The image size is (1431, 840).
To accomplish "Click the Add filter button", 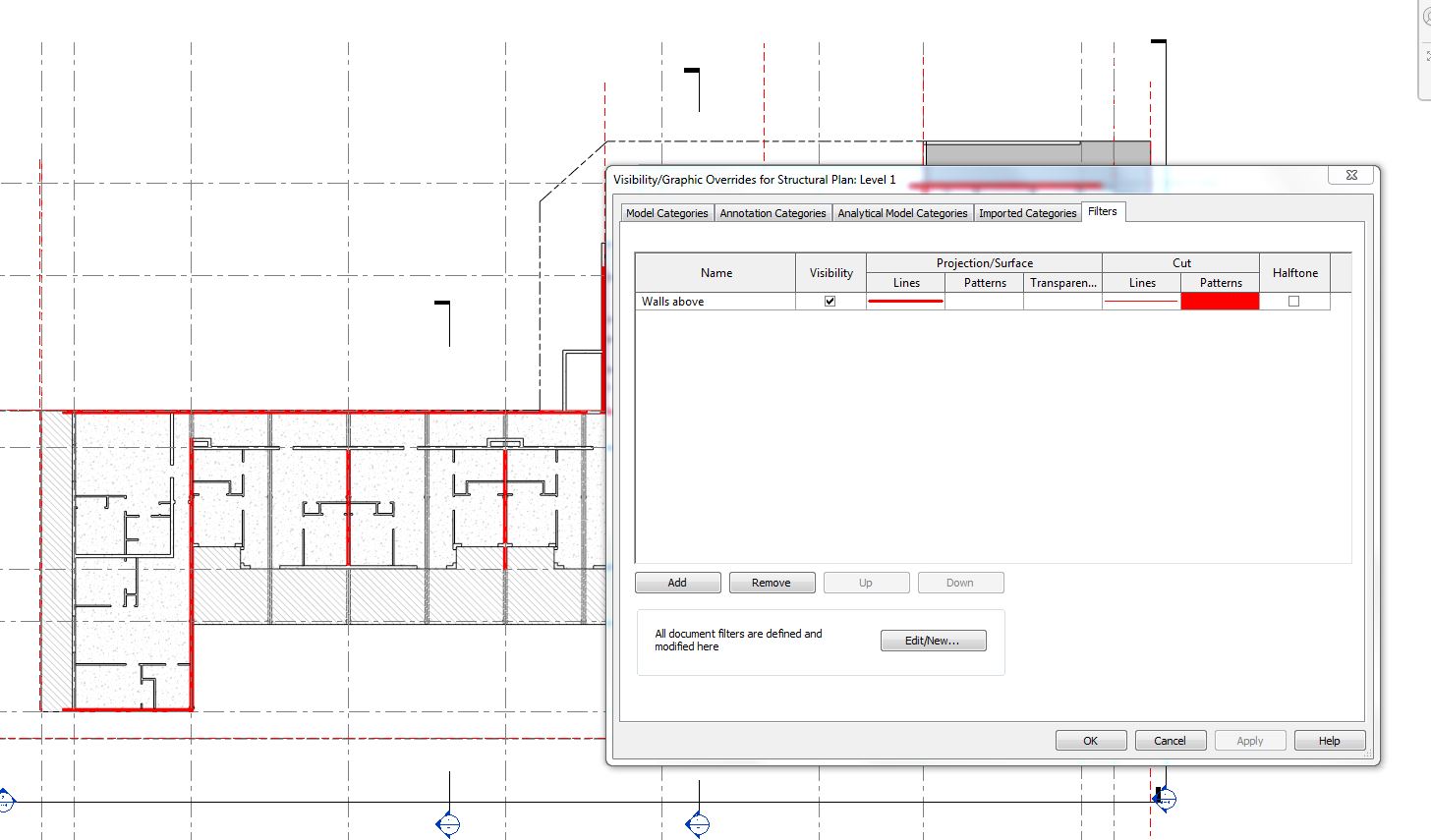I will pyautogui.click(x=678, y=583).
